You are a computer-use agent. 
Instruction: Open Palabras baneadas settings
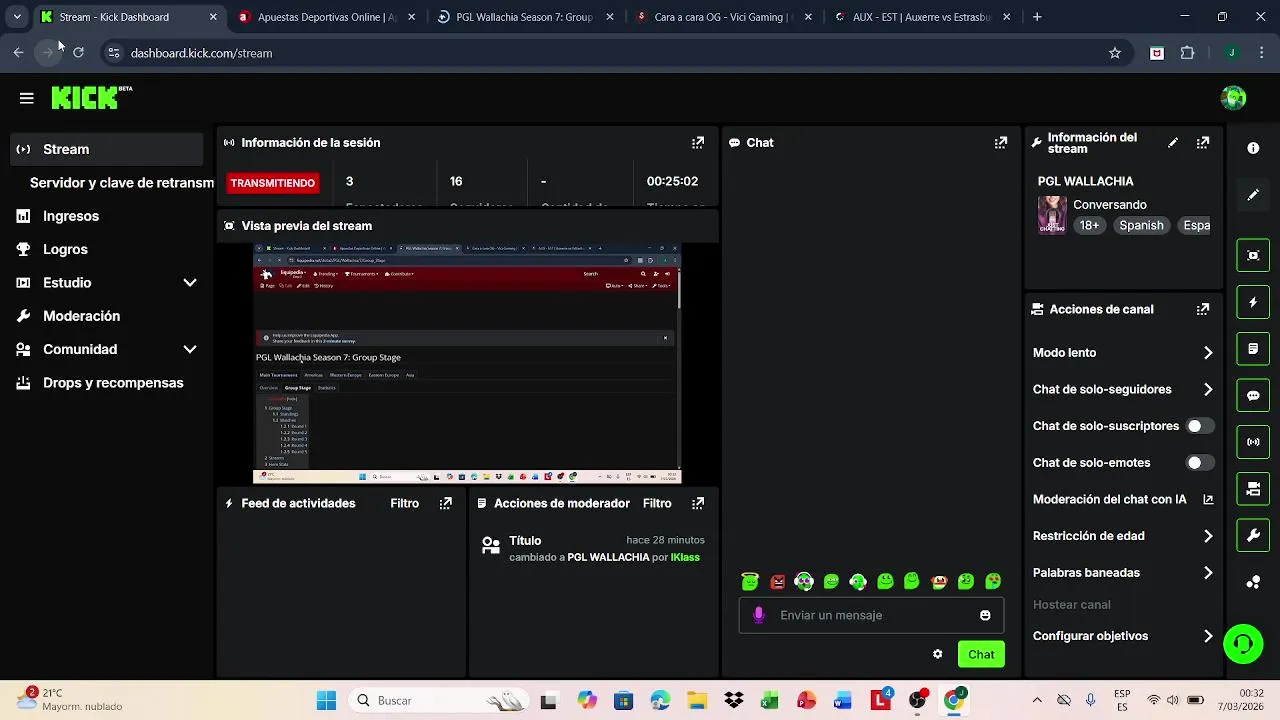pyautogui.click(x=1122, y=573)
